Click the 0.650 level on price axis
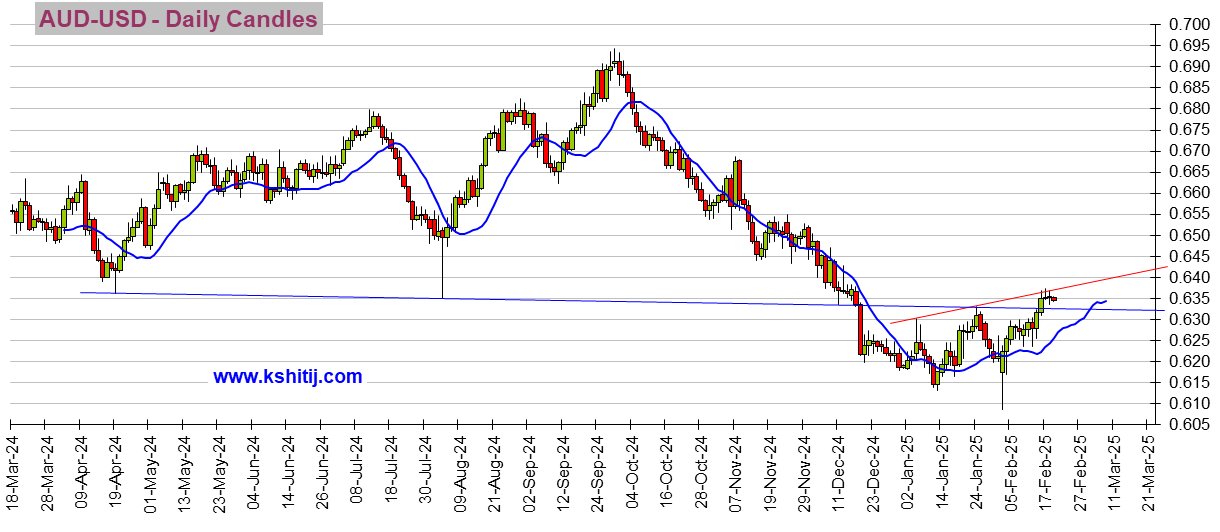This screenshot has height=532, width=1220. pyautogui.click(x=1190, y=235)
